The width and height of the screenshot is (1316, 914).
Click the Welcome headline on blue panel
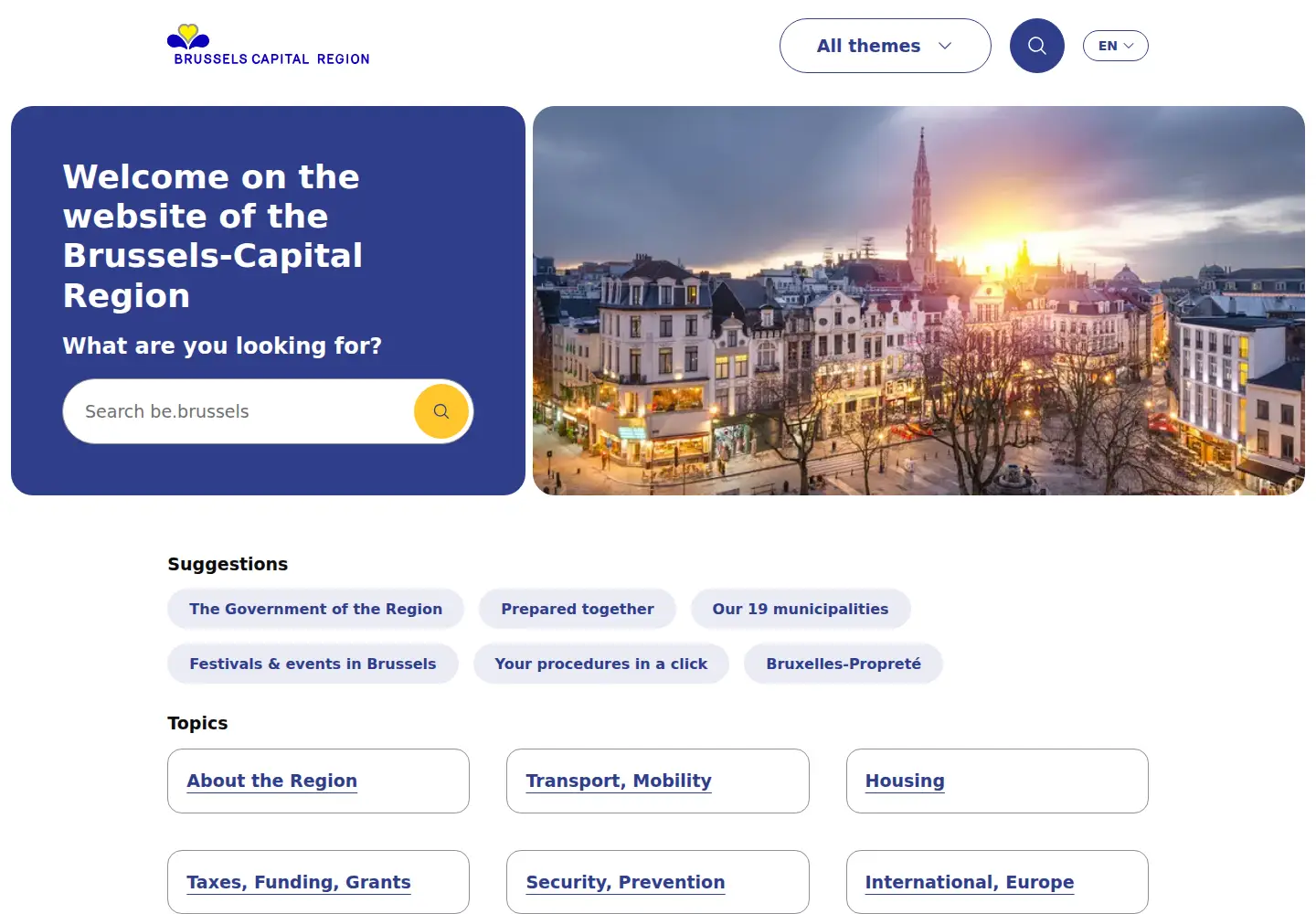pos(213,236)
